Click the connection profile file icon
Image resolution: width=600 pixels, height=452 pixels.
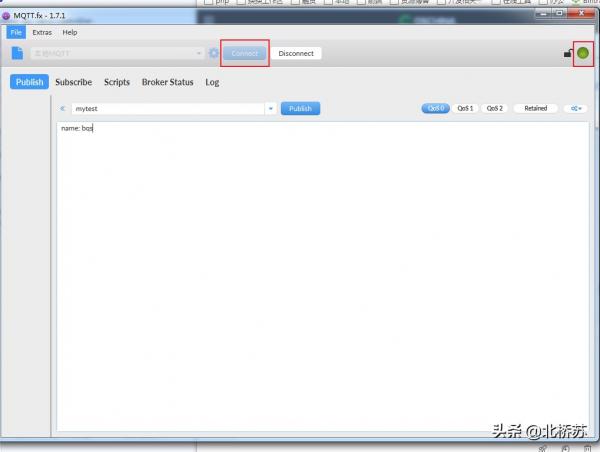click(x=17, y=53)
